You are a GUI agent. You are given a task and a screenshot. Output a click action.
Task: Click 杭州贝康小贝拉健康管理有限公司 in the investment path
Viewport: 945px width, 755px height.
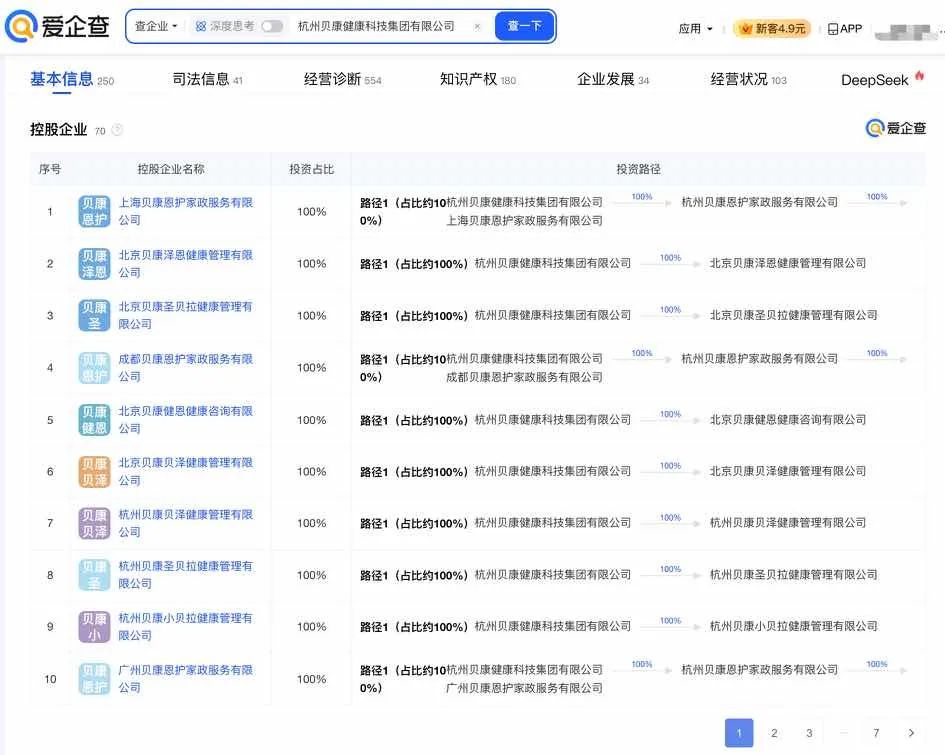[x=793, y=627]
